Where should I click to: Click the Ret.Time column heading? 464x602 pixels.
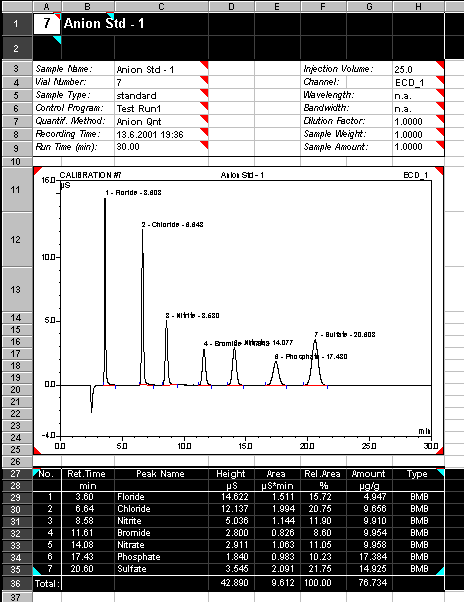pos(86,474)
